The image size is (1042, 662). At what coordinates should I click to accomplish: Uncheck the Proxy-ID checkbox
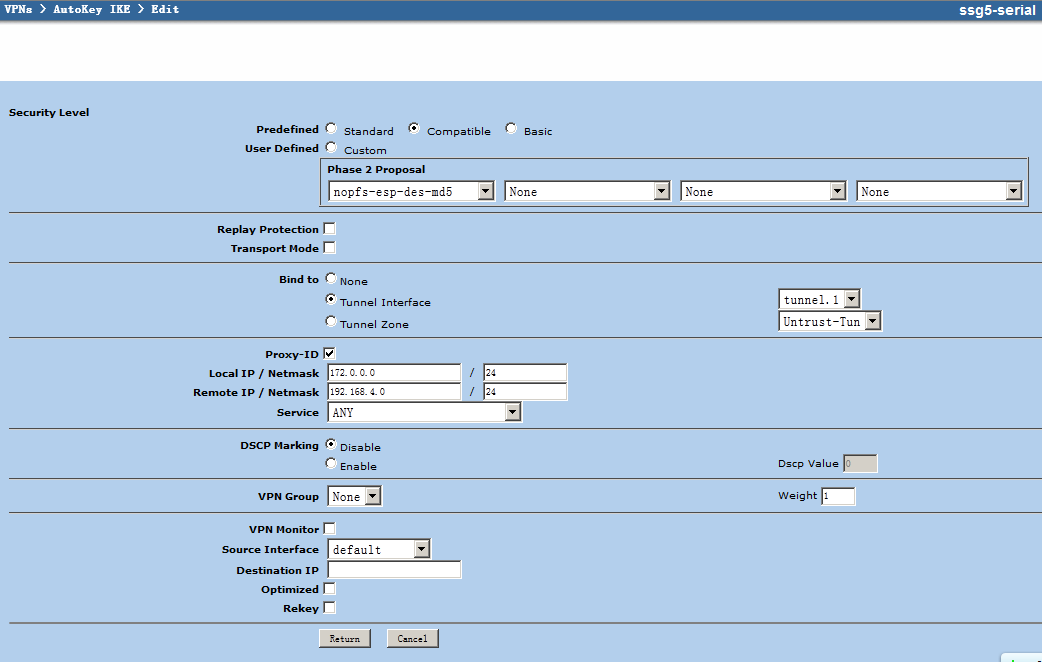(329, 354)
